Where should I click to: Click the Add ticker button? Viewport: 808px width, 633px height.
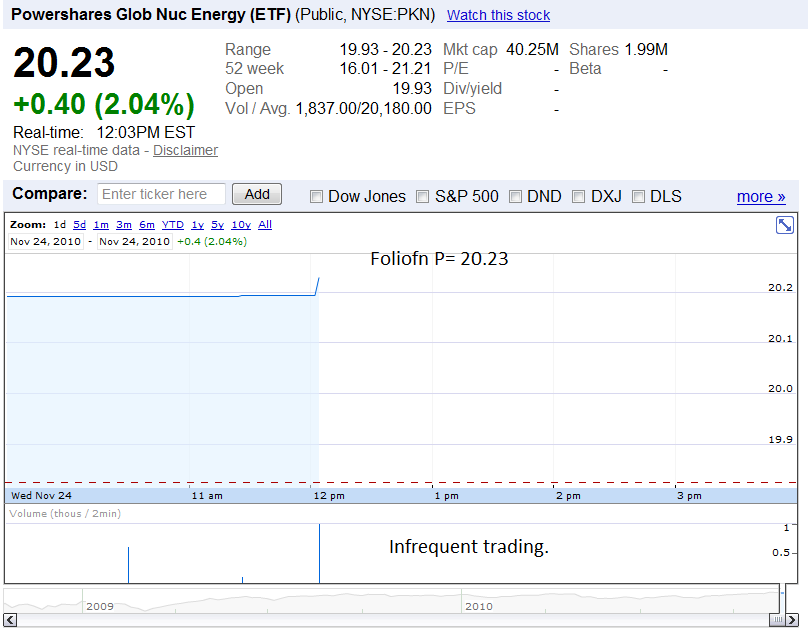[257, 194]
